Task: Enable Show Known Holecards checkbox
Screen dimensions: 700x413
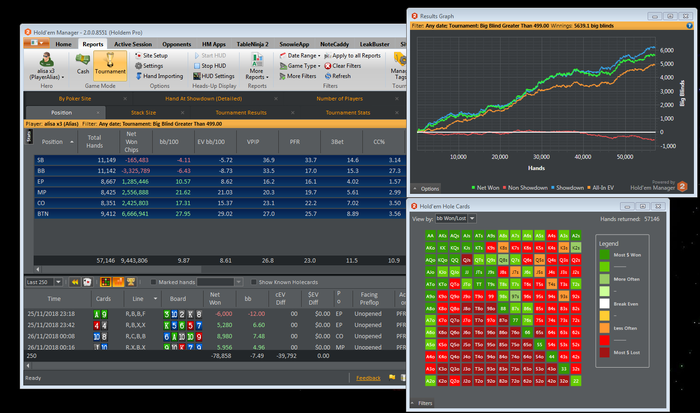Action: click(254, 282)
